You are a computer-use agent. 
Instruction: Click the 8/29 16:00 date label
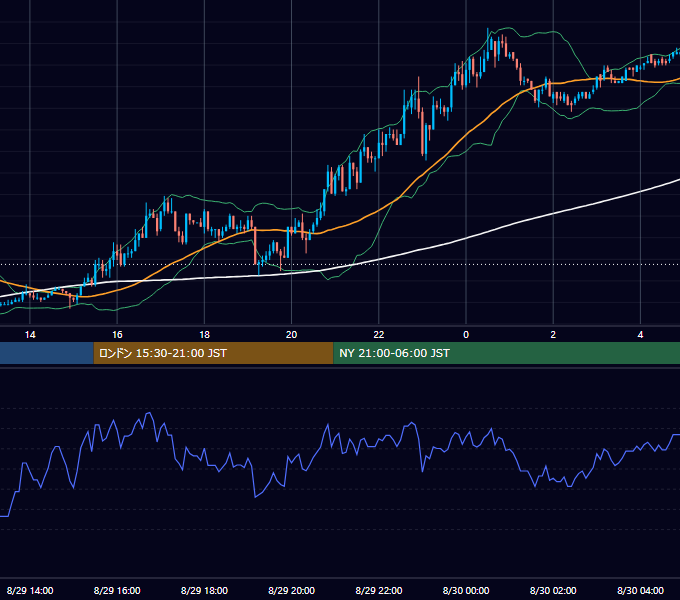pyautogui.click(x=117, y=590)
